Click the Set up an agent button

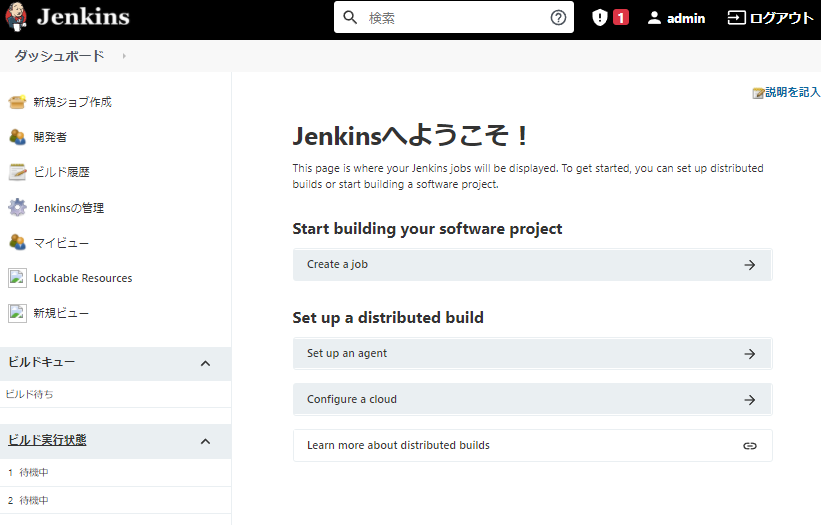tap(532, 353)
